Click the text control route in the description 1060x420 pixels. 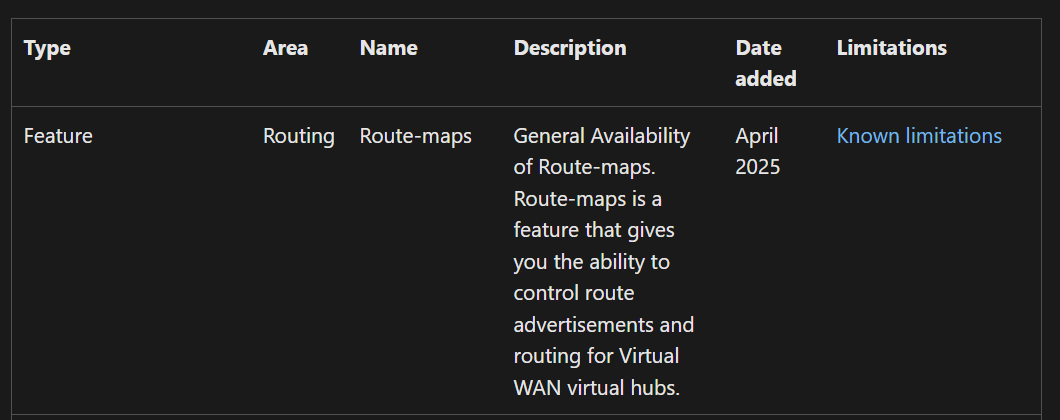point(573,294)
